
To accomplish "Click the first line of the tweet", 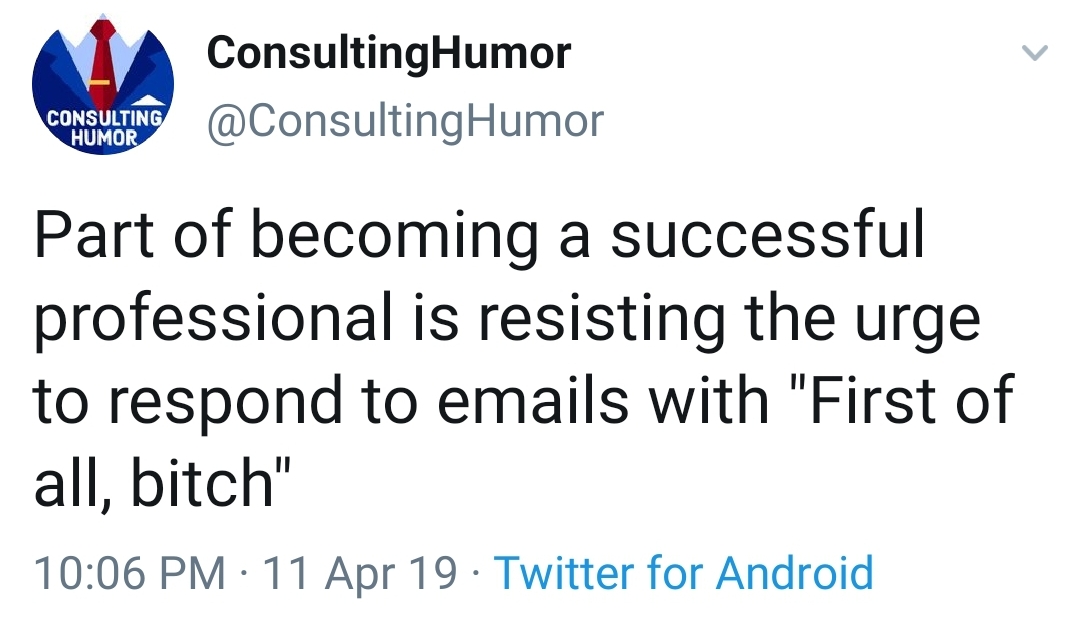I will (480, 232).
